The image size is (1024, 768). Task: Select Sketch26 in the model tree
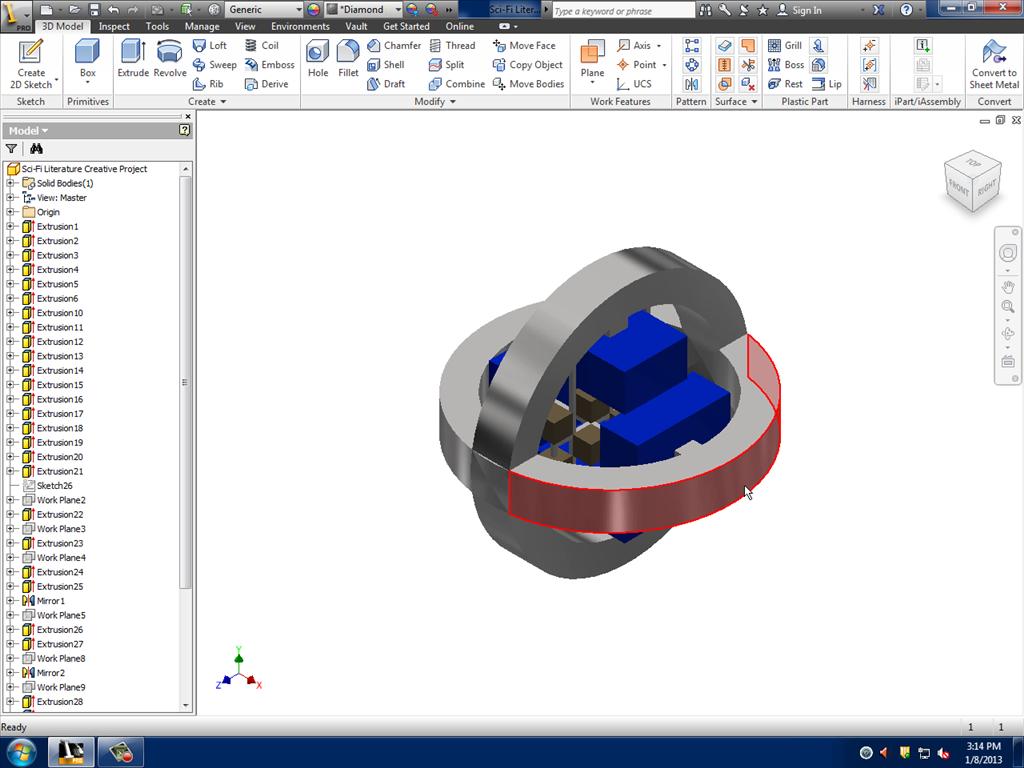pyautogui.click(x=54, y=486)
